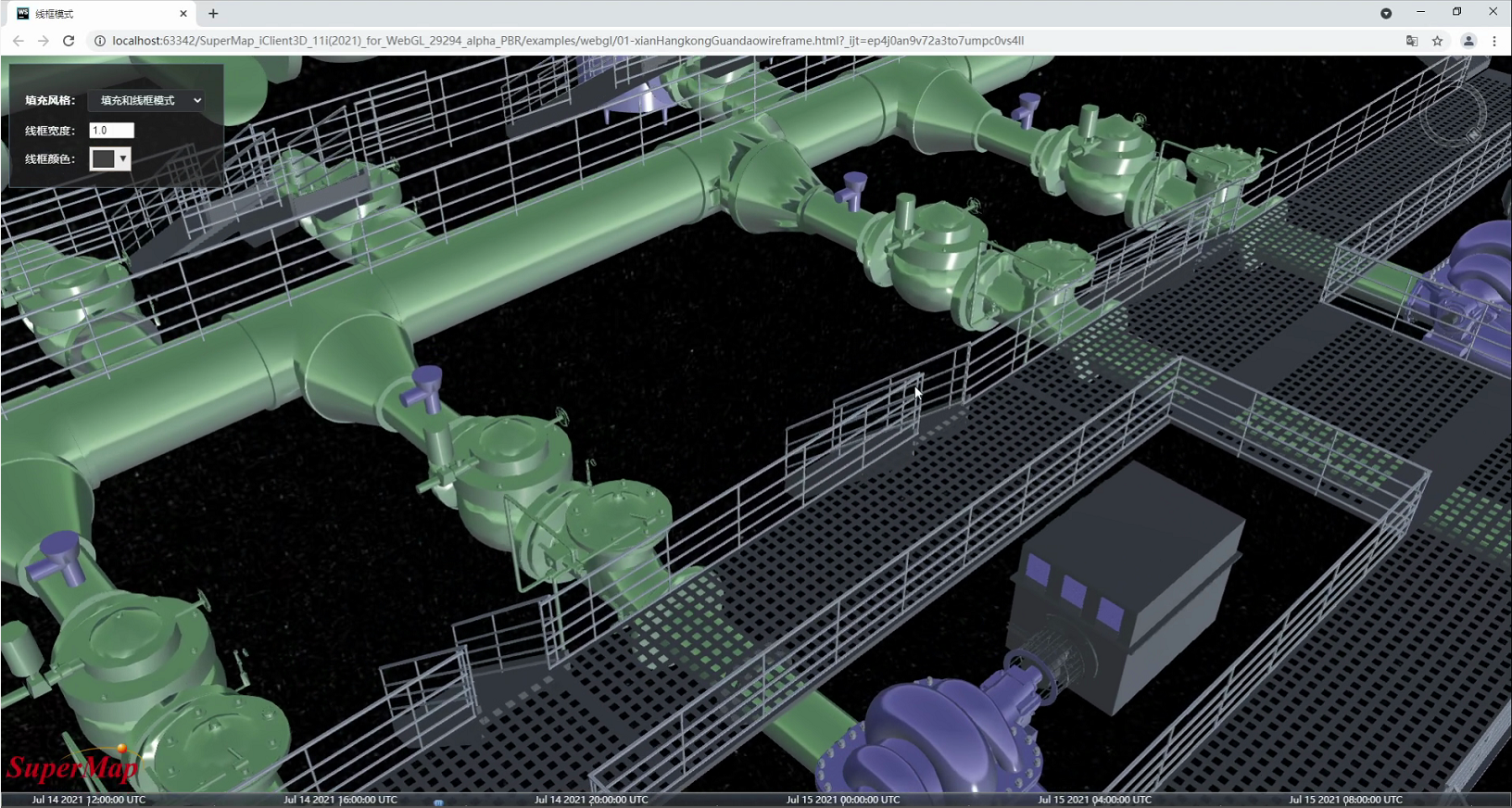The image size is (1512, 808).
Task: View site information icon beside localhost URL
Action: [x=100, y=41]
